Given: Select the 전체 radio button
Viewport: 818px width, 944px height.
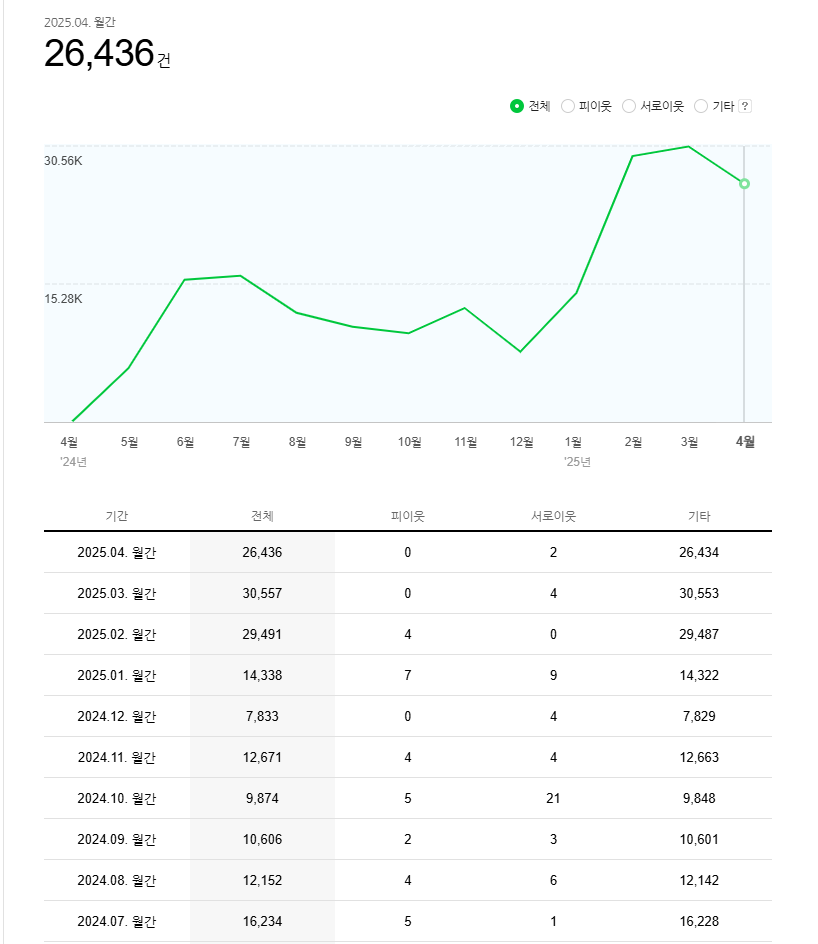Looking at the screenshot, I should pos(516,107).
